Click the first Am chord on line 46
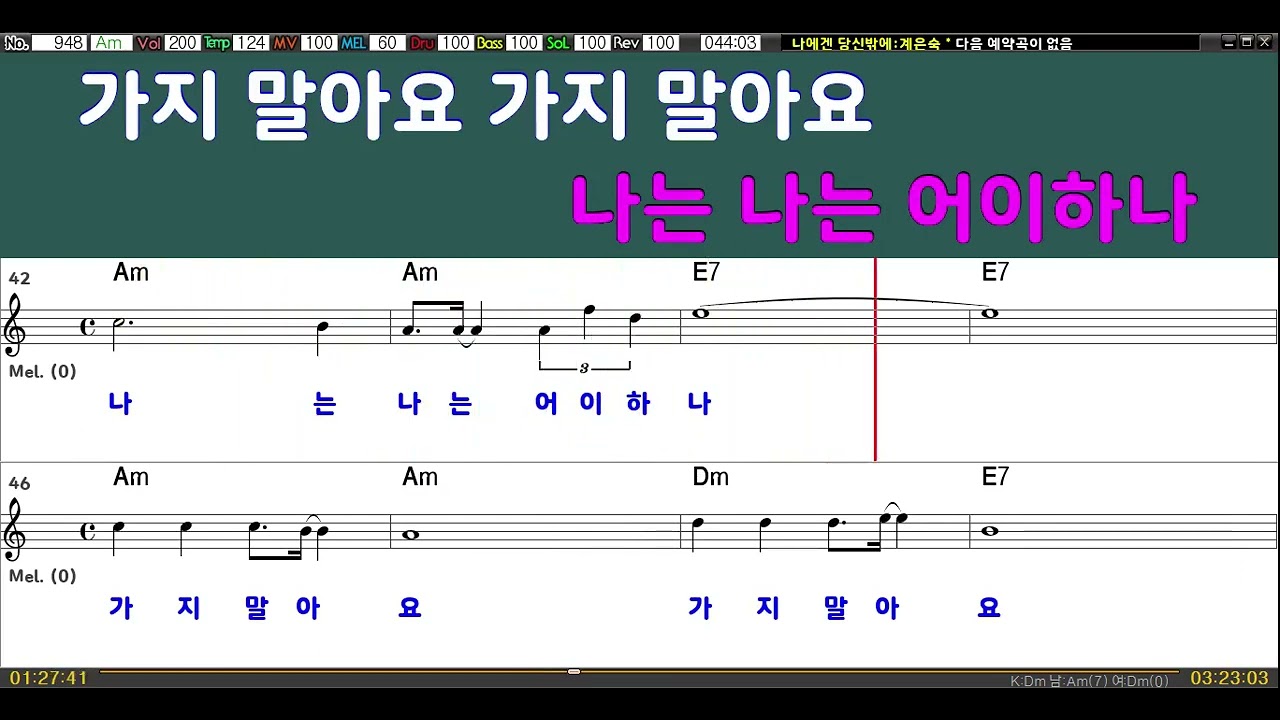This screenshot has height=720, width=1280. [131, 478]
